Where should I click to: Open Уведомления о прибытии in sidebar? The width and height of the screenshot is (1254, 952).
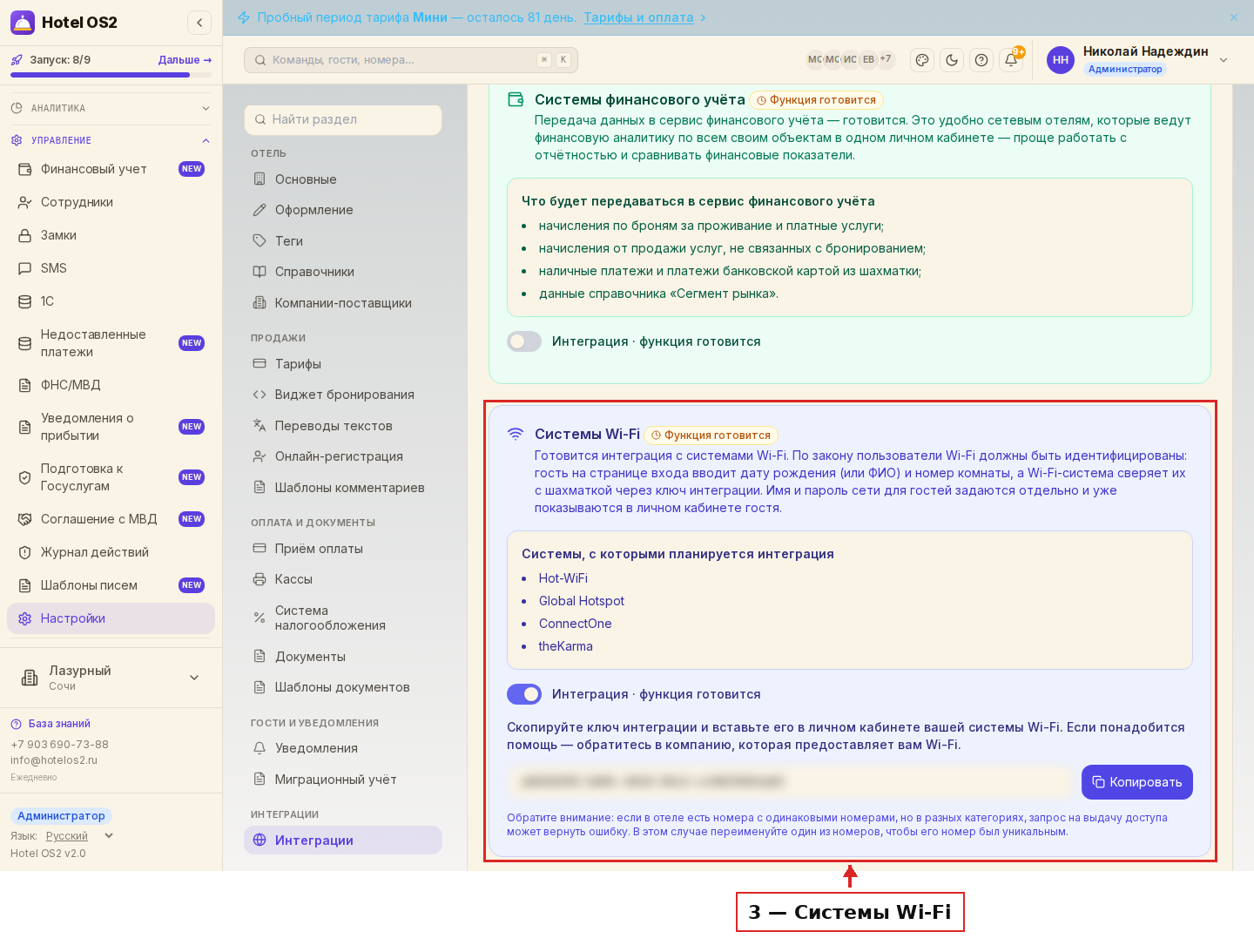[x=111, y=427]
